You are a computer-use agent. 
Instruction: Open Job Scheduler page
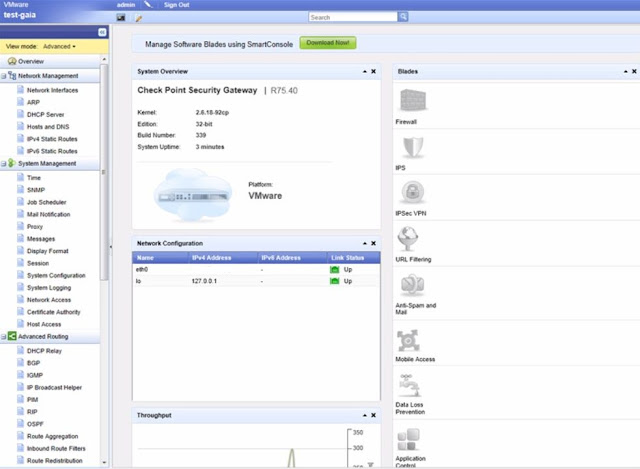(47, 202)
